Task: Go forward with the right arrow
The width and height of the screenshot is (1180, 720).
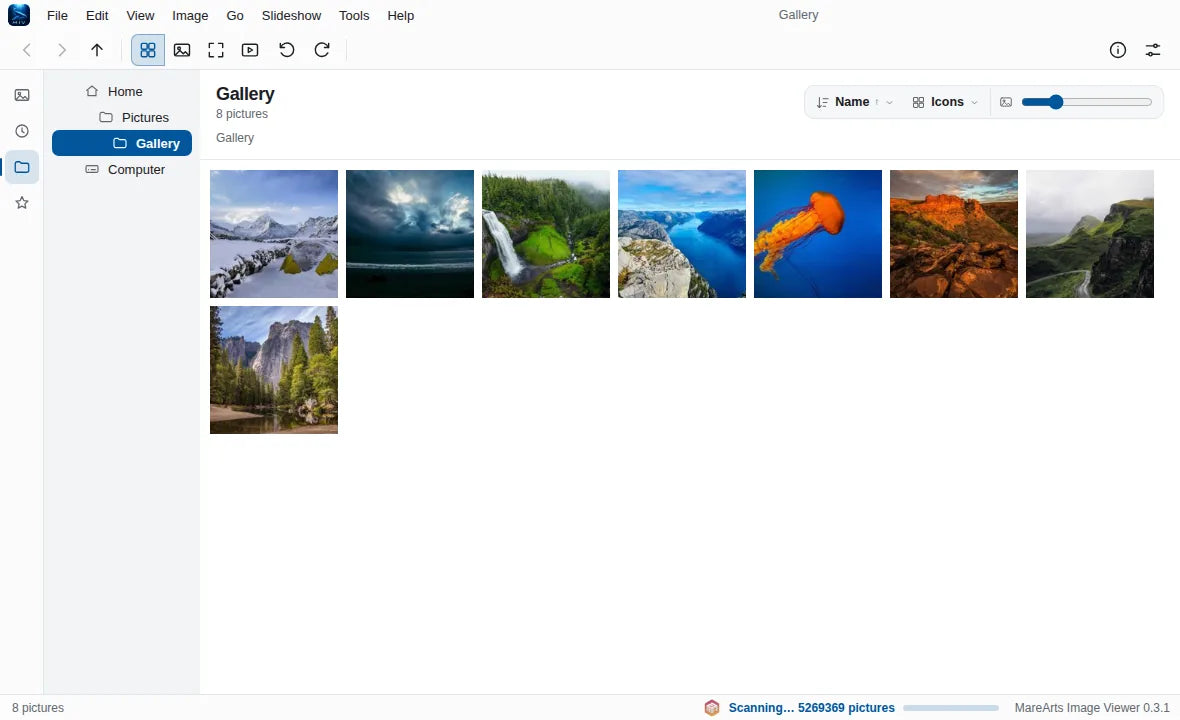Action: point(62,50)
